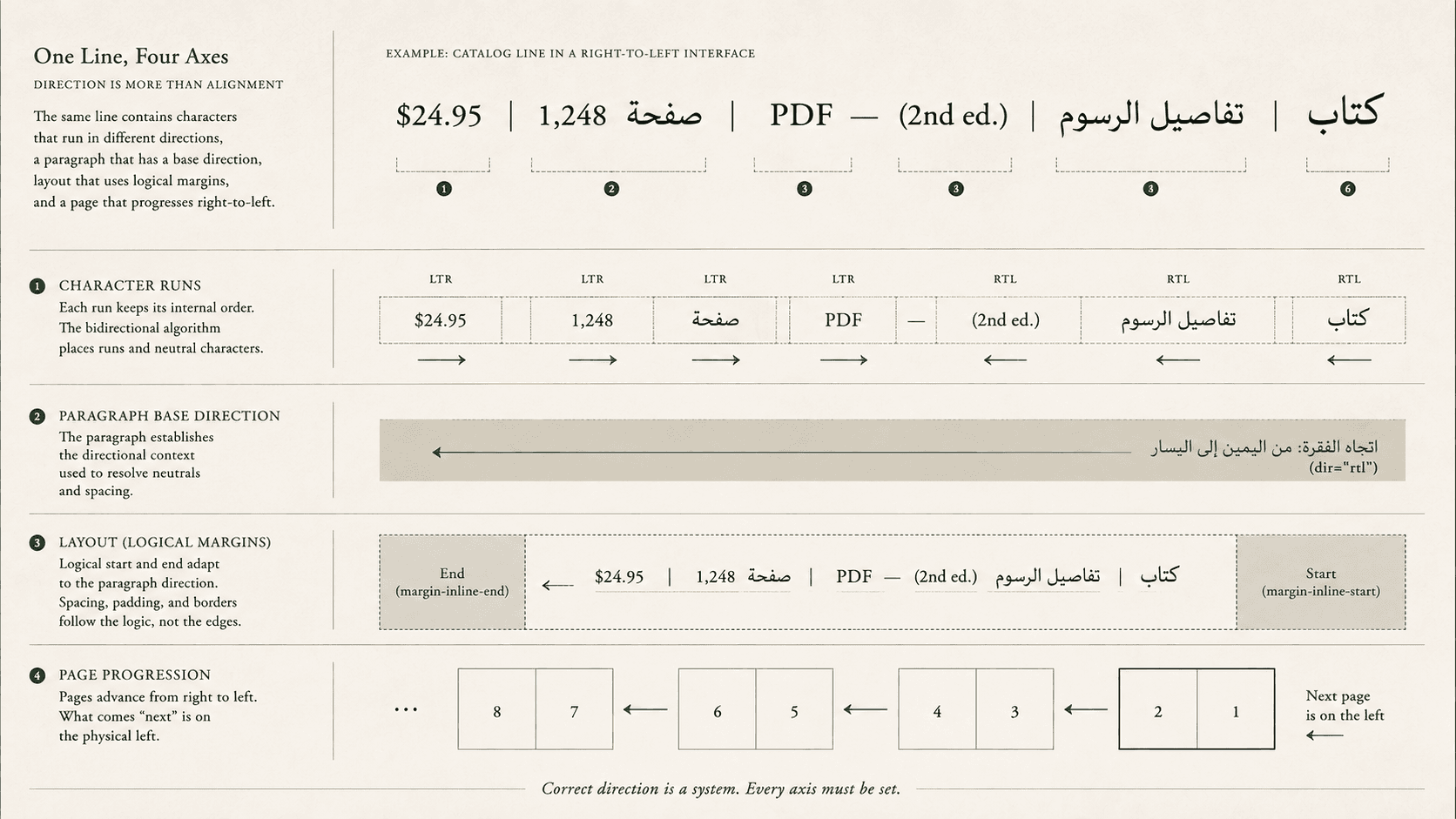Click the 'PARAGRAPH BASE DIRECTION' heading
Screen dimensions: 1456x819
(170, 416)
